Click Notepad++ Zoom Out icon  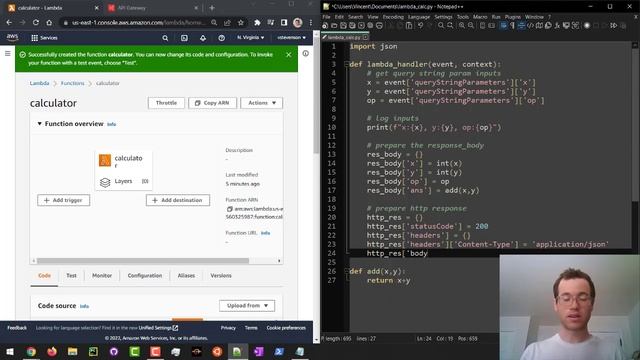click(x=471, y=25)
